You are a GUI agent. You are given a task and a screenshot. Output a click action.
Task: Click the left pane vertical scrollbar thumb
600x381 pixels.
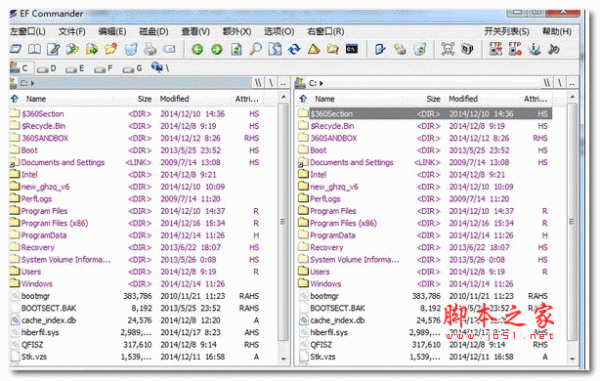point(284,222)
